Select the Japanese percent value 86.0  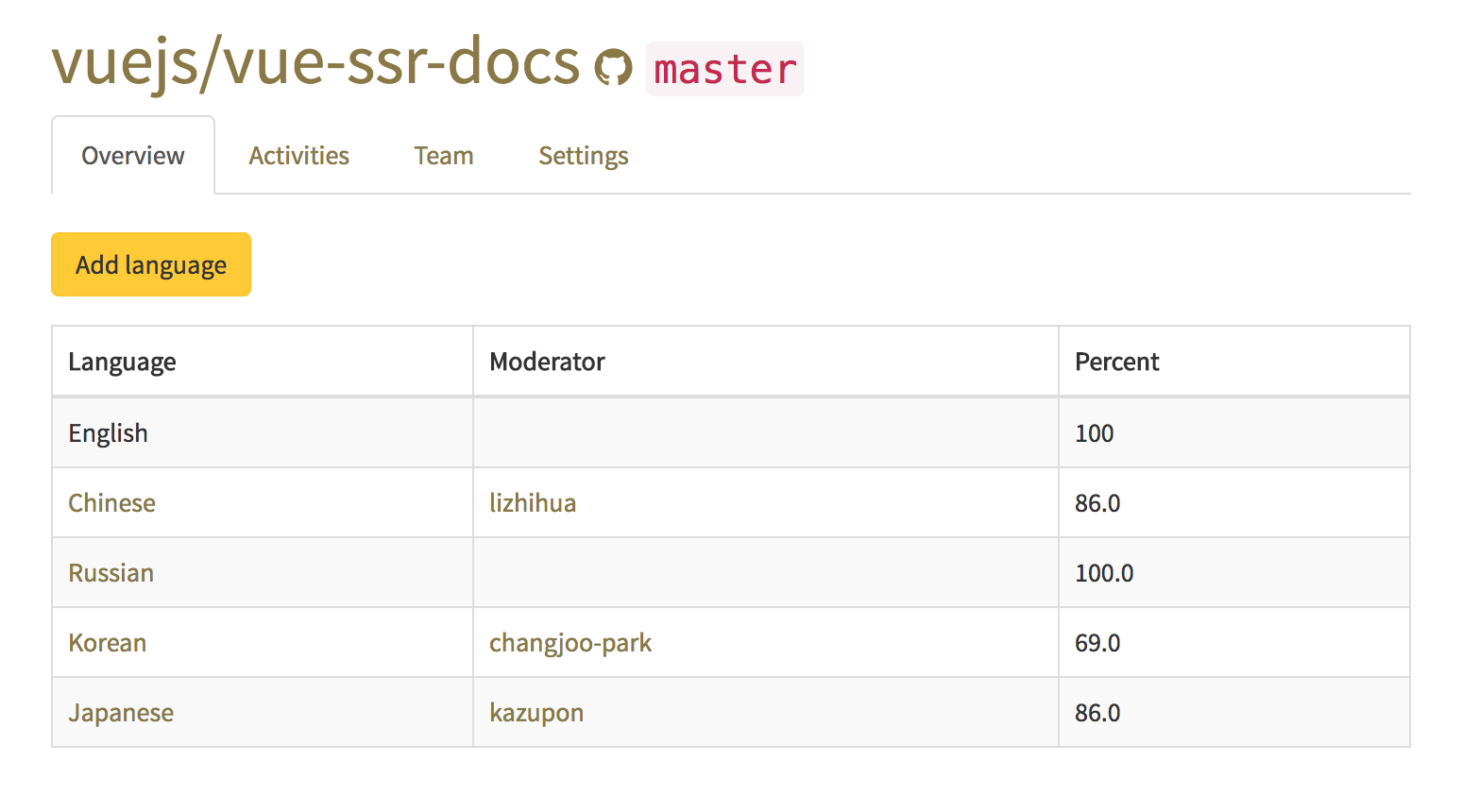point(1097,713)
